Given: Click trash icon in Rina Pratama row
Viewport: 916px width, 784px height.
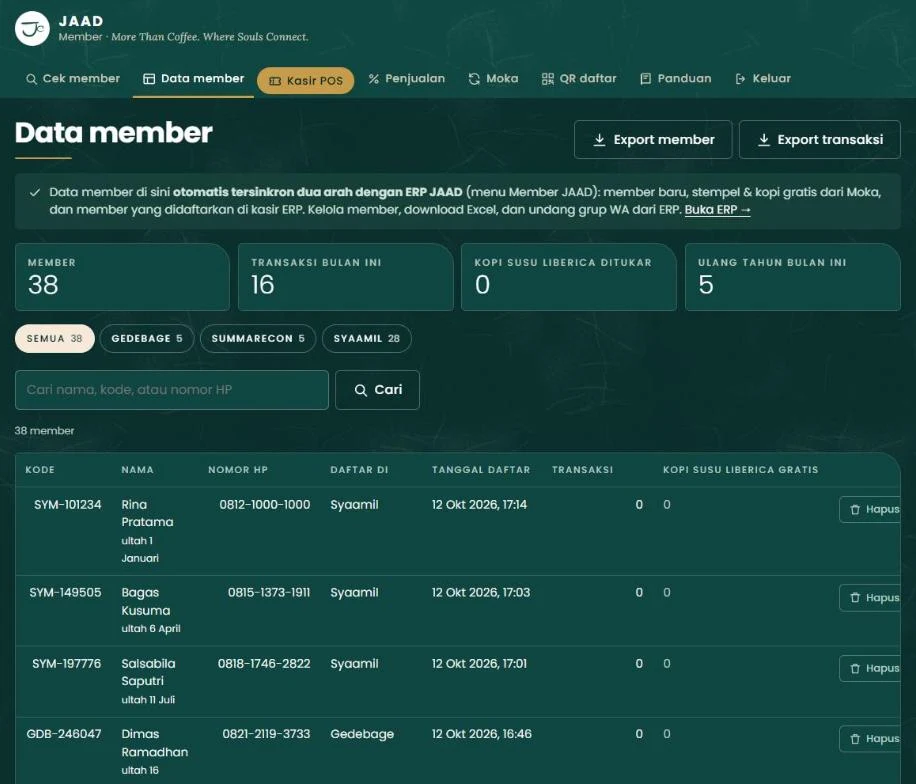Looking at the screenshot, I should point(855,509).
